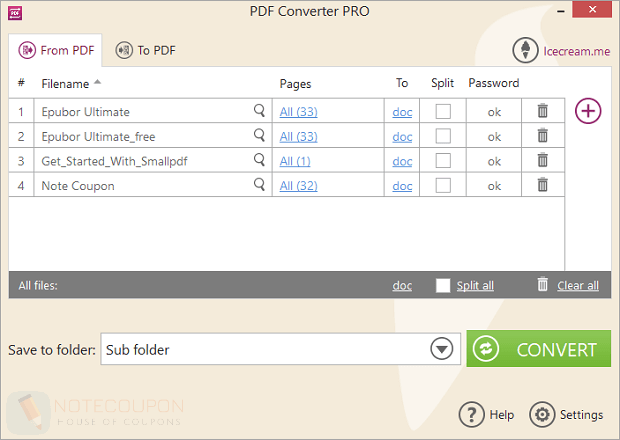Open the All (32) pages link
620x440 pixels.
click(x=299, y=186)
